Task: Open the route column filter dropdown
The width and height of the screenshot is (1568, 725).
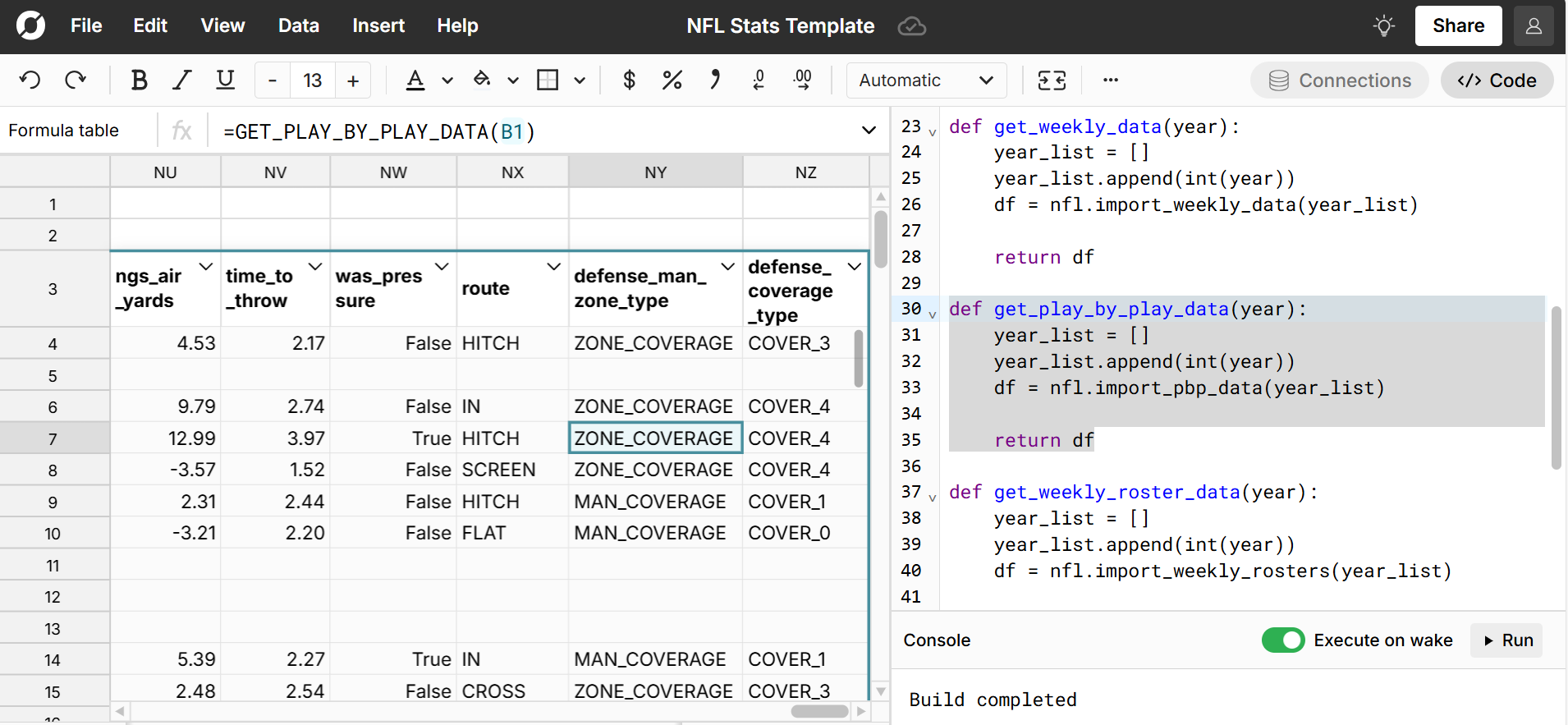Action: pyautogui.click(x=554, y=267)
